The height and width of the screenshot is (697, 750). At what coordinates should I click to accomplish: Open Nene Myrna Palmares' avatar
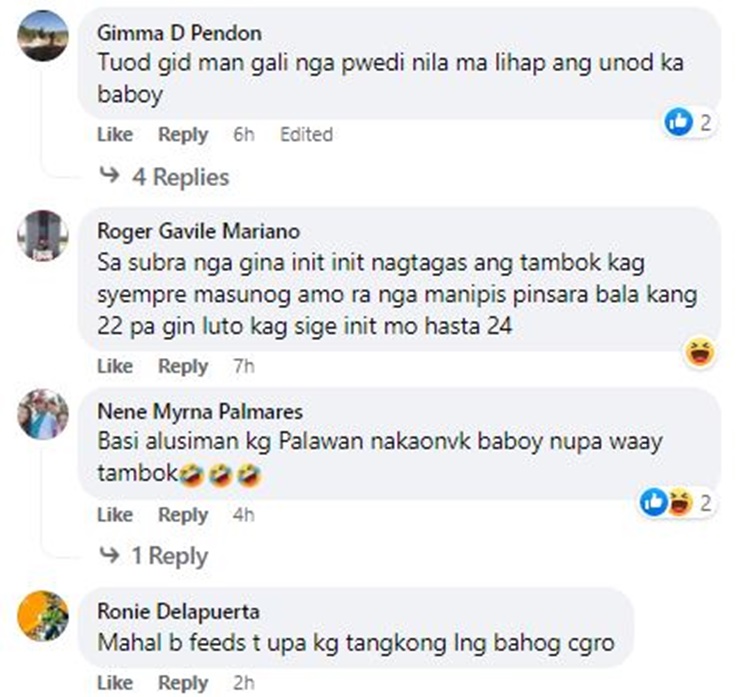43,414
